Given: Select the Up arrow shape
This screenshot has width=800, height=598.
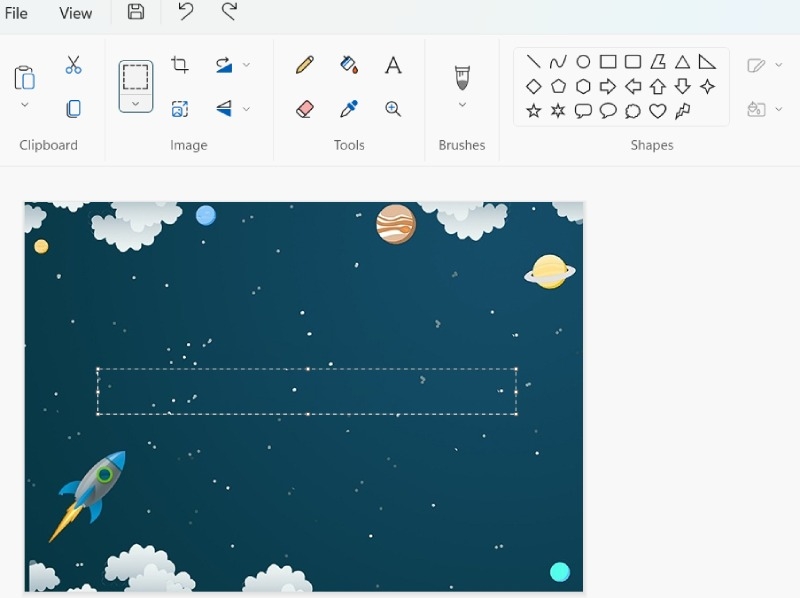Looking at the screenshot, I should pos(658,86).
